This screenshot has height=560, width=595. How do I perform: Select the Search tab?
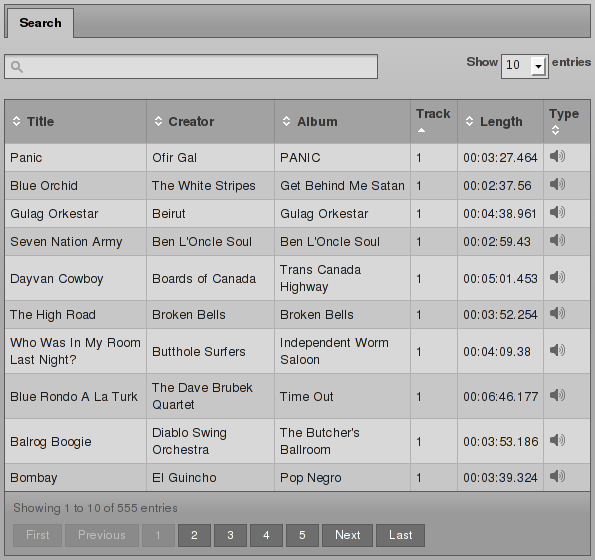[x=40, y=23]
